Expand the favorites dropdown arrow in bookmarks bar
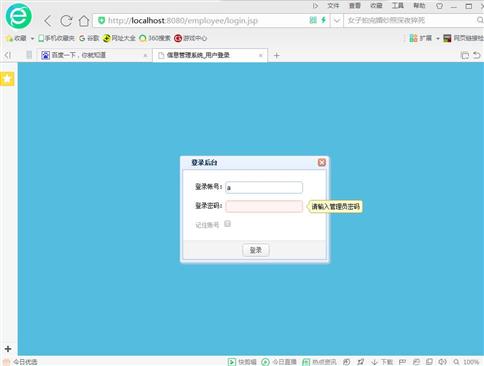This screenshot has width=484, height=366. (x=32, y=38)
